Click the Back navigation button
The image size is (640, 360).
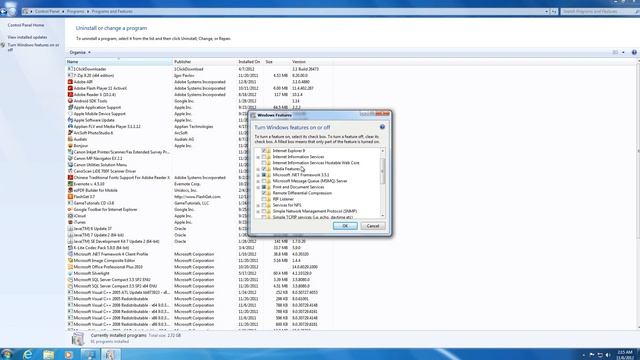4,11
